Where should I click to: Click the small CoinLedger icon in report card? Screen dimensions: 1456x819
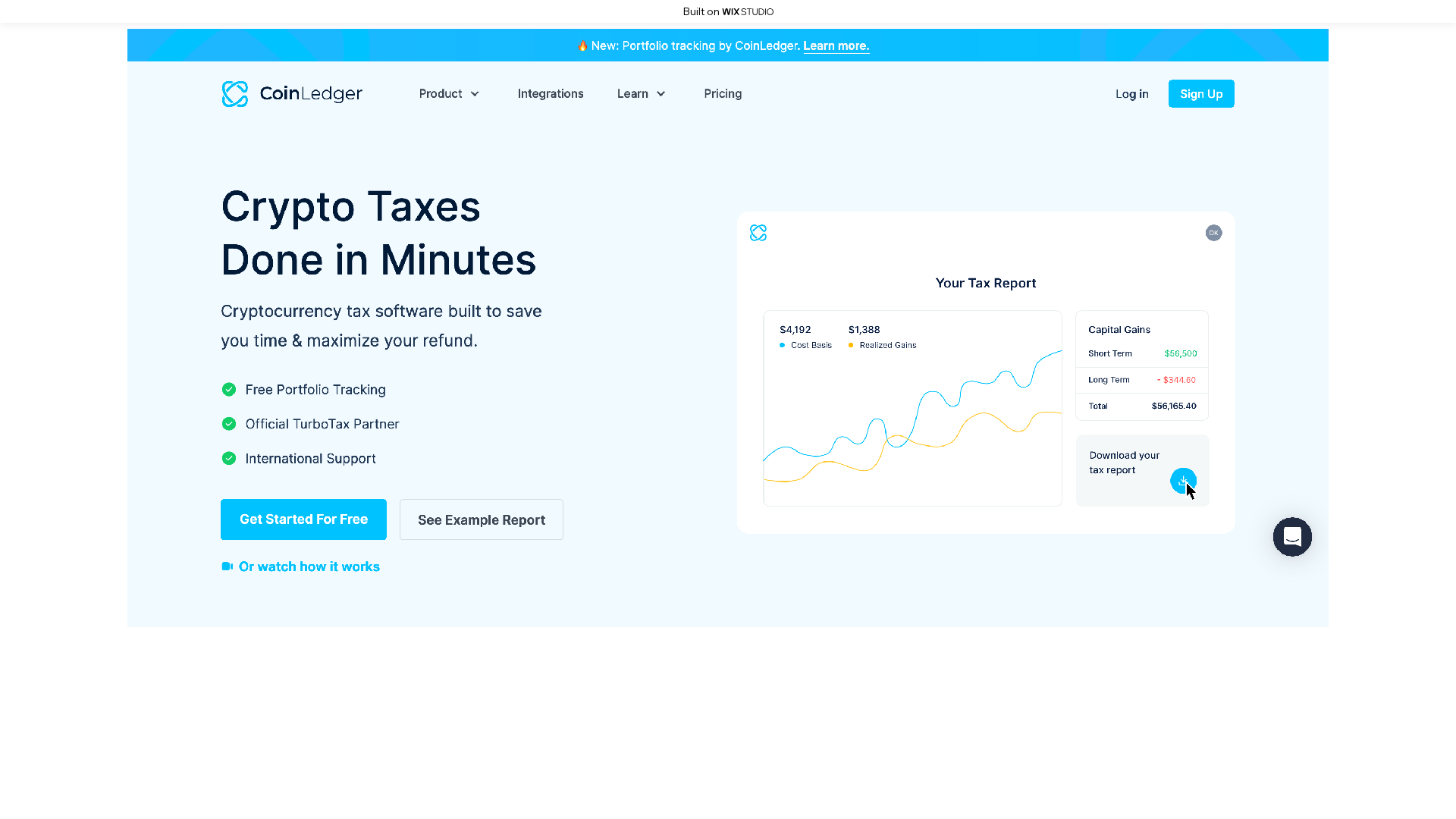[758, 233]
